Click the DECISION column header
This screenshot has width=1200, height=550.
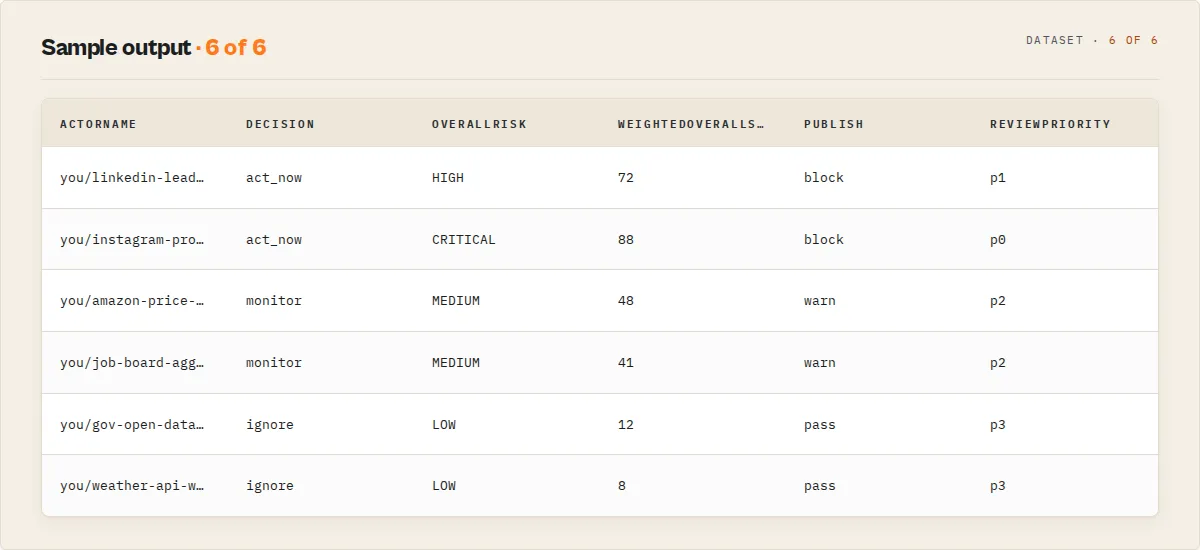tap(280, 124)
